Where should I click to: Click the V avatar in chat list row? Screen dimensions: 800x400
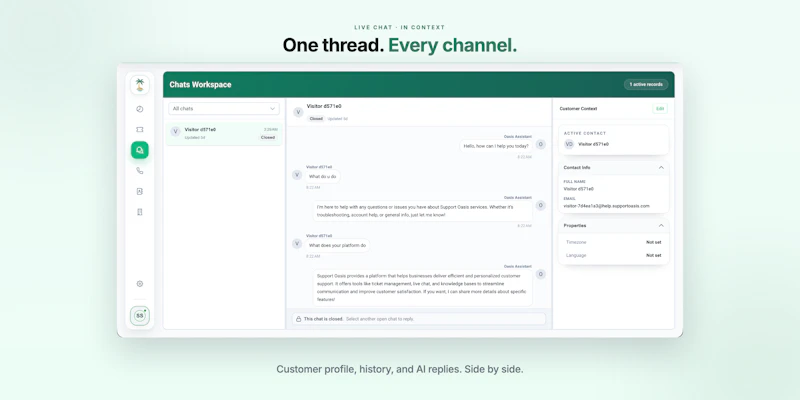pyautogui.click(x=176, y=132)
